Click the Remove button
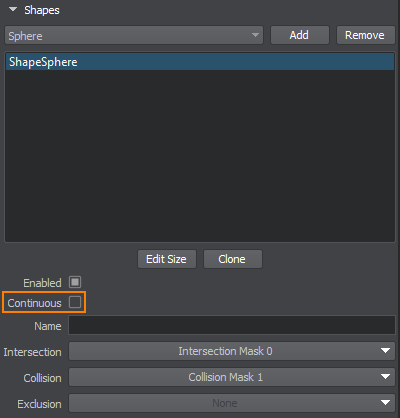Image resolution: width=400 pixels, height=418 pixels. click(x=365, y=35)
